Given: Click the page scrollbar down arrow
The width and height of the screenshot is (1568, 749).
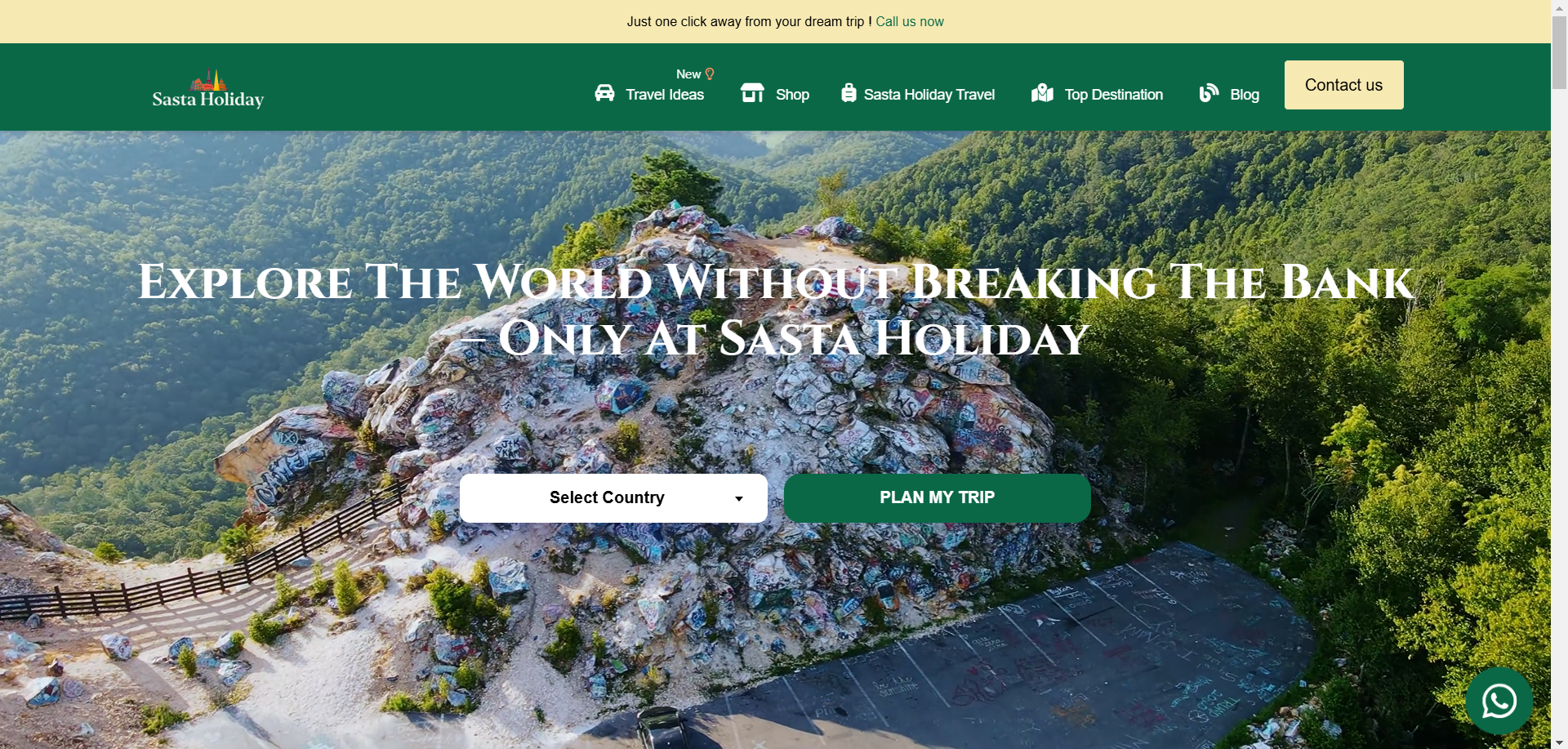Looking at the screenshot, I should click(1559, 742).
